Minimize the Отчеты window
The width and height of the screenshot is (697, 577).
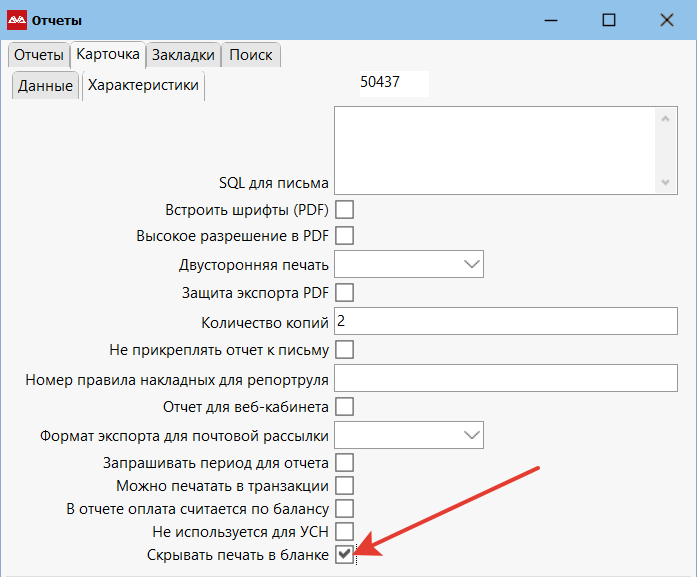point(548,20)
